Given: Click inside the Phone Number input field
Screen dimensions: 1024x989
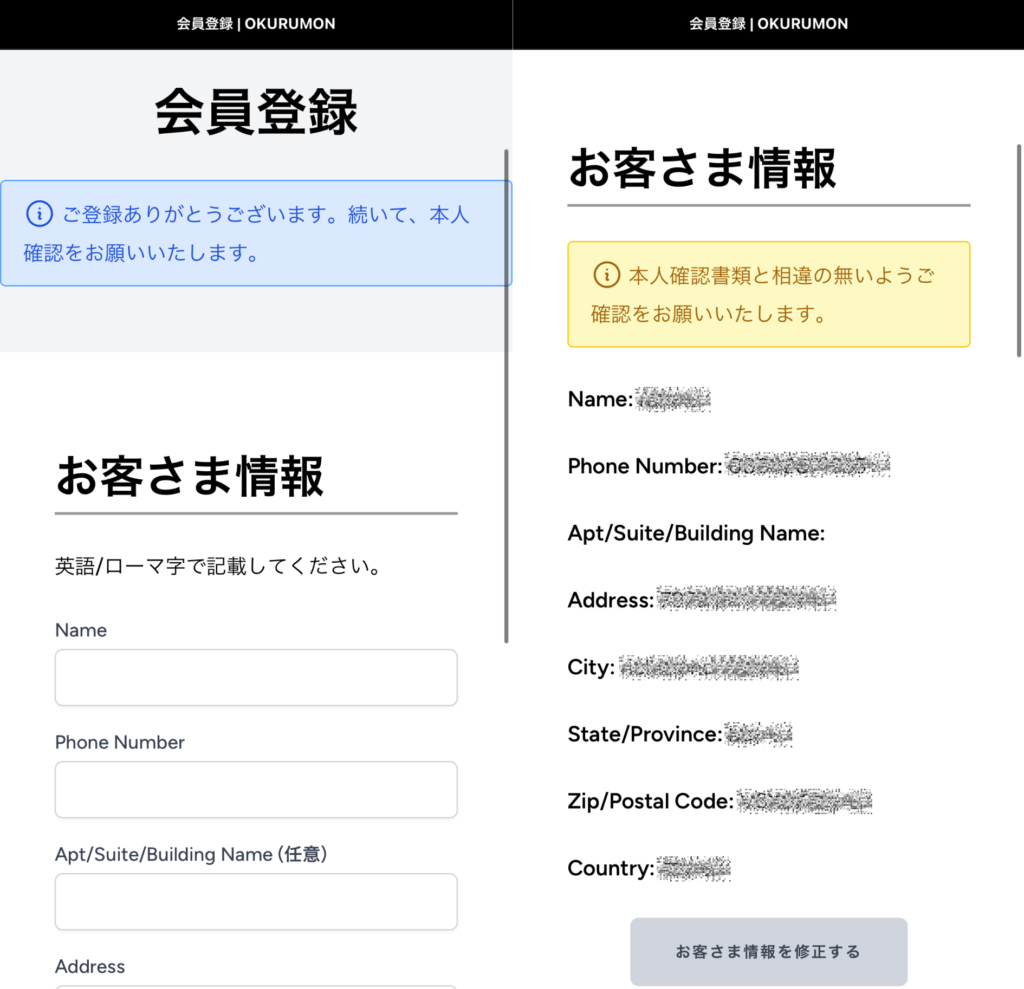Looking at the screenshot, I should point(255,789).
